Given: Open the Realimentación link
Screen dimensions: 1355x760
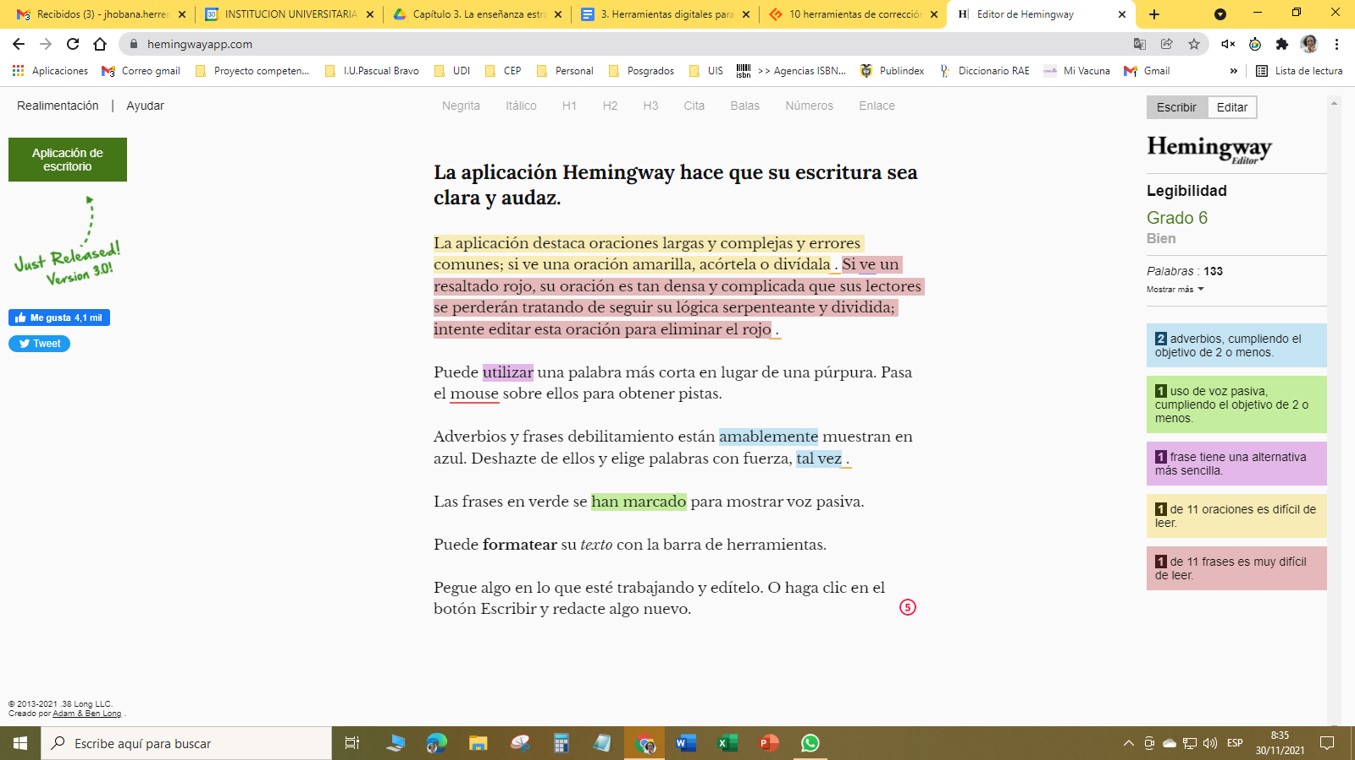Looking at the screenshot, I should point(58,106).
